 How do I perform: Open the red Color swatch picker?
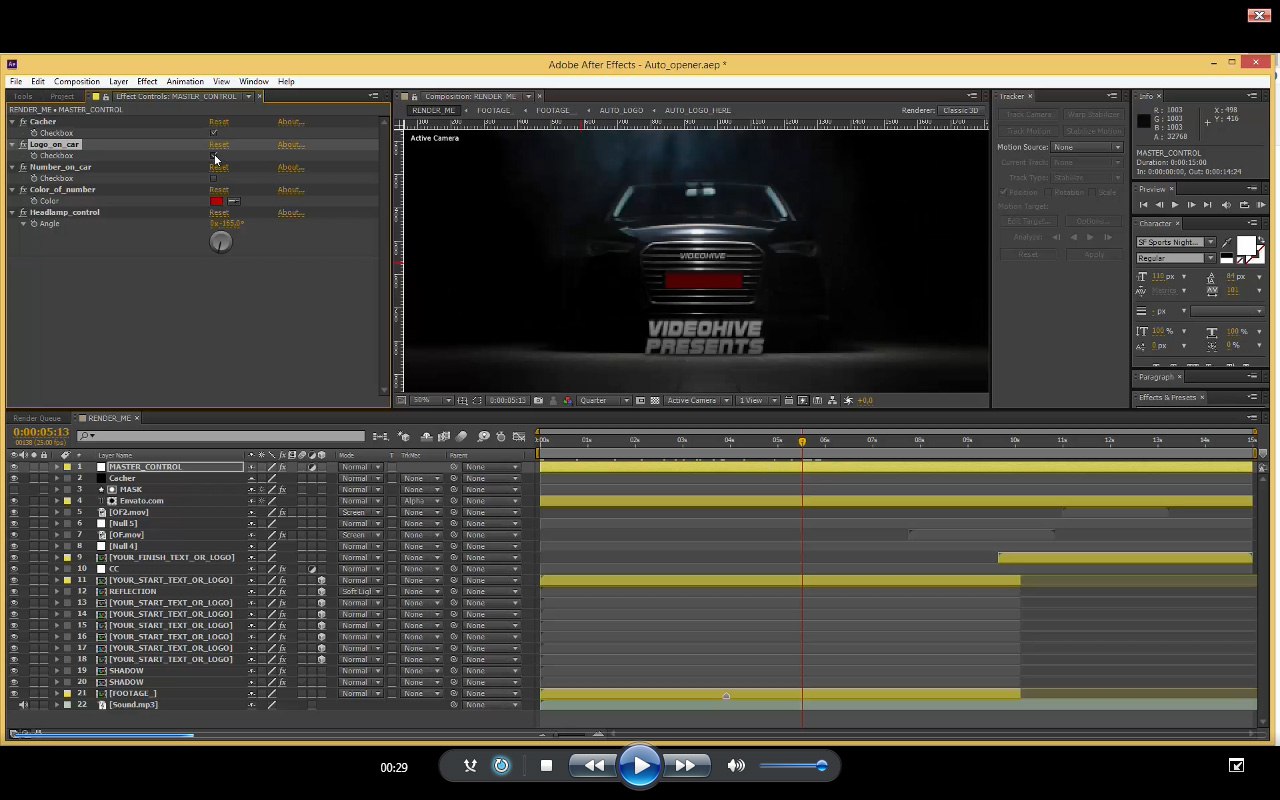coord(216,201)
